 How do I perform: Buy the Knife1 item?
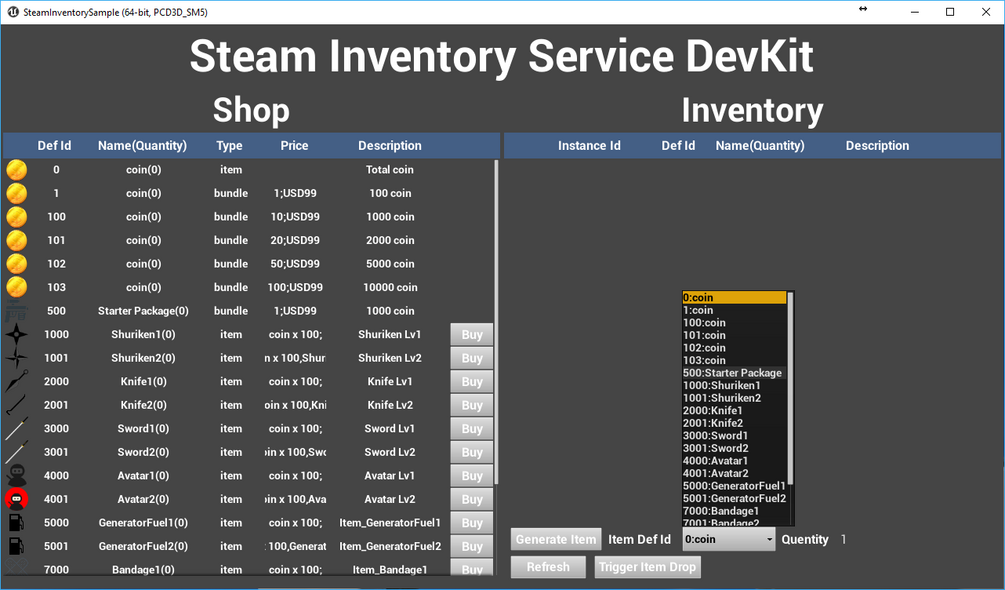(x=472, y=382)
